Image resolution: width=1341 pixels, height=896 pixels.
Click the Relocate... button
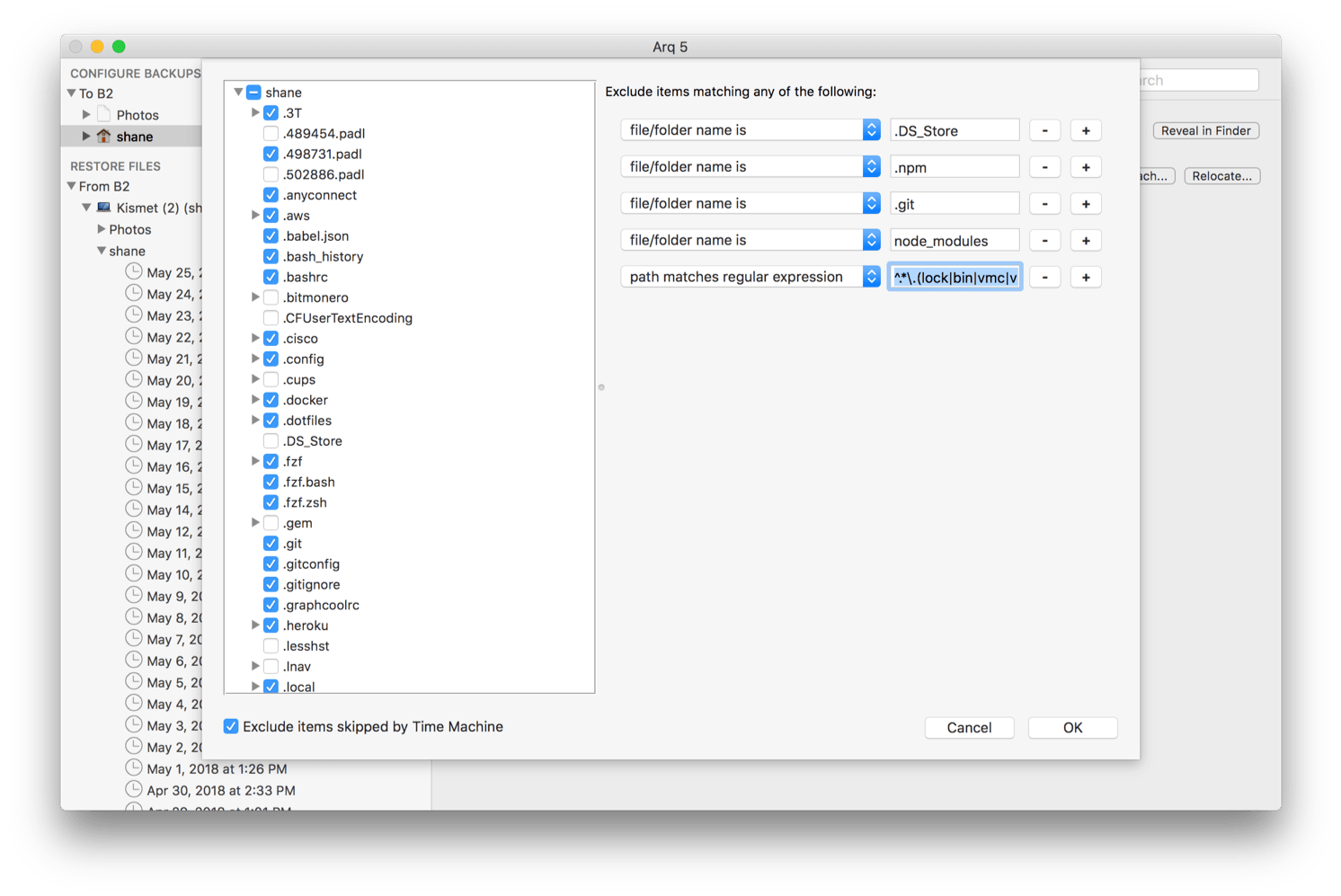coord(1221,175)
